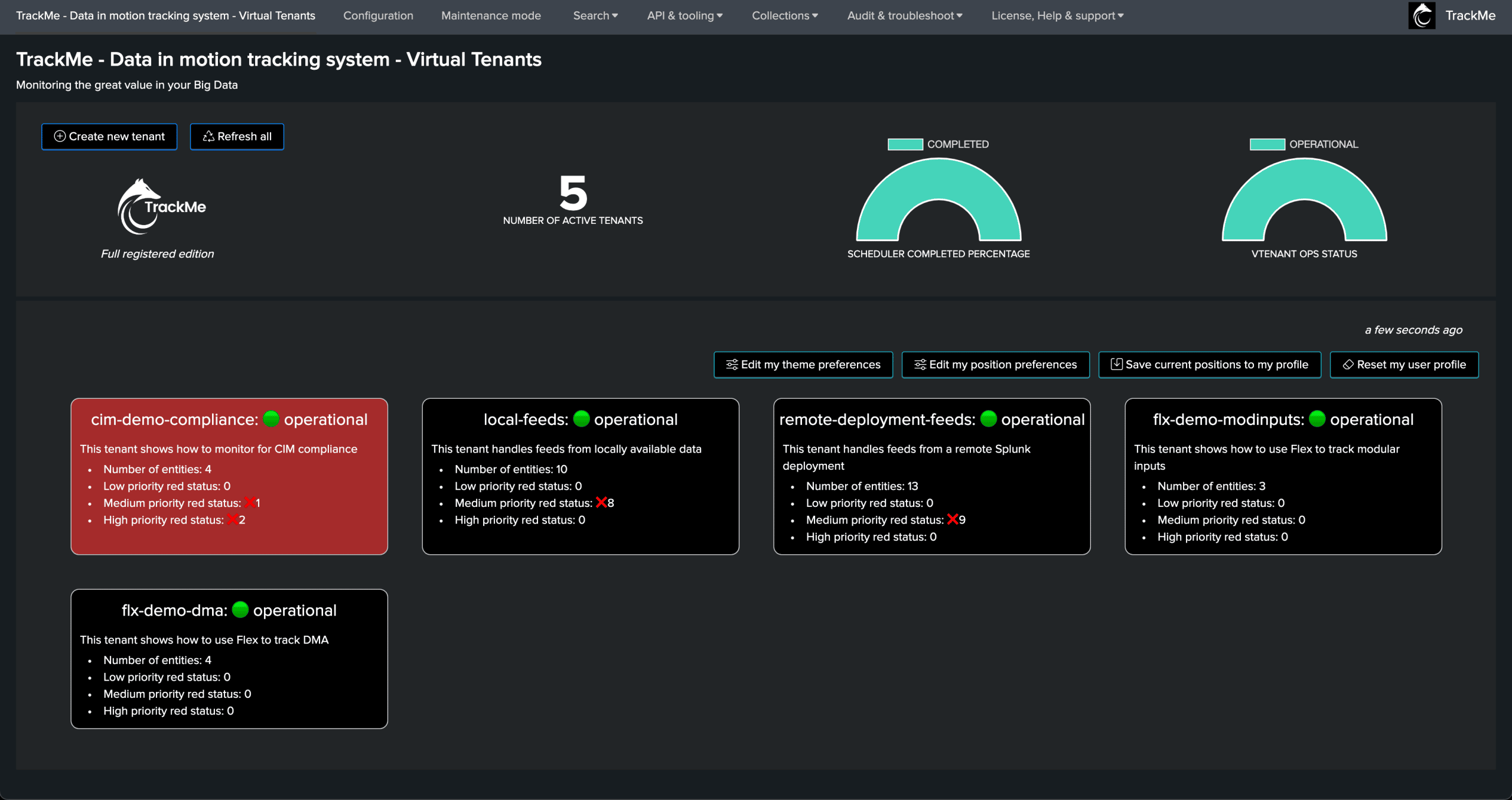Click green status dot on flx-demo-modinputs tenant
The height and width of the screenshot is (800, 1512).
pos(1317,419)
